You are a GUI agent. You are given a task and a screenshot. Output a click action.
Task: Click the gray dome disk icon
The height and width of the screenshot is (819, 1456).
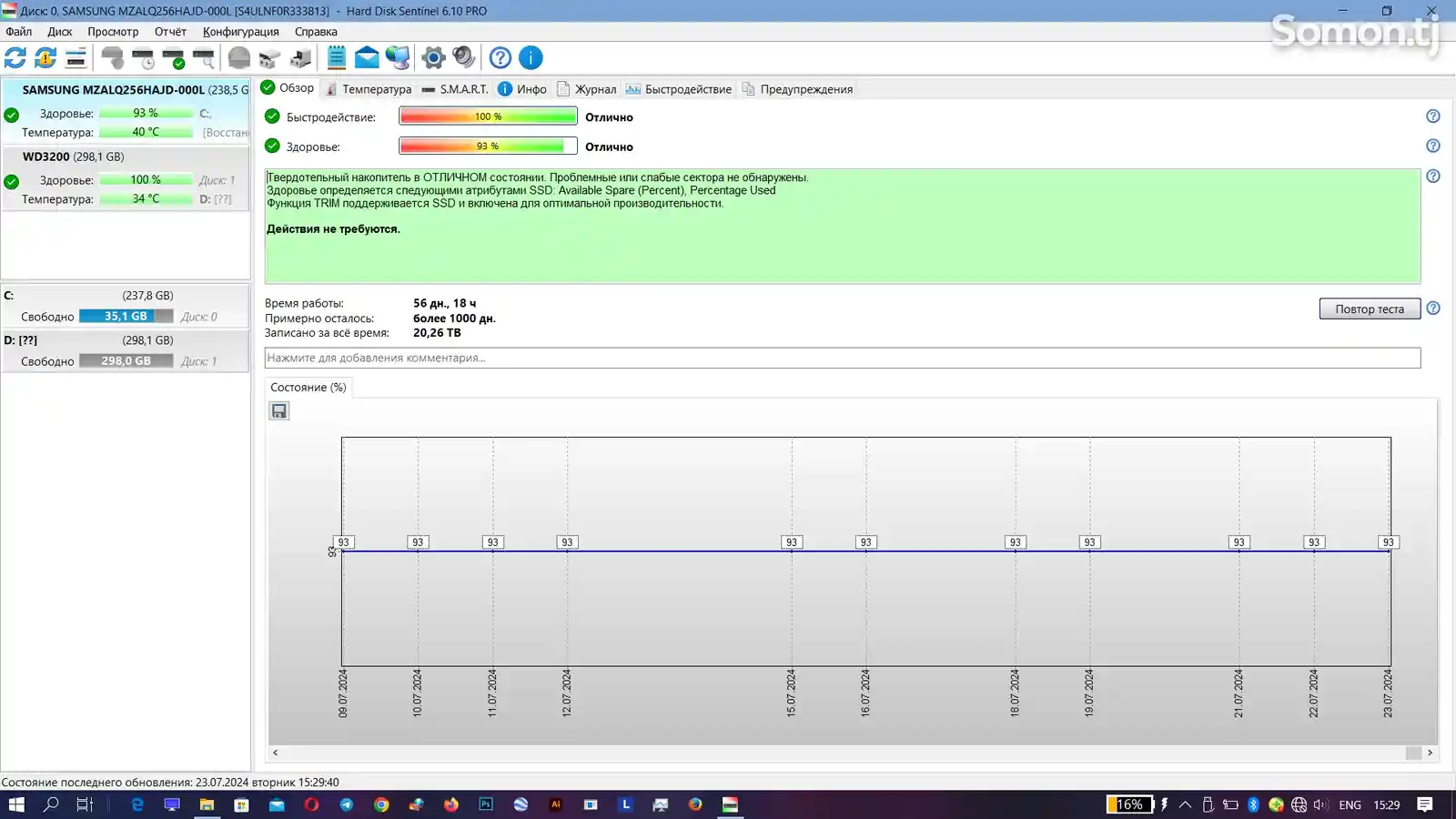239,57
